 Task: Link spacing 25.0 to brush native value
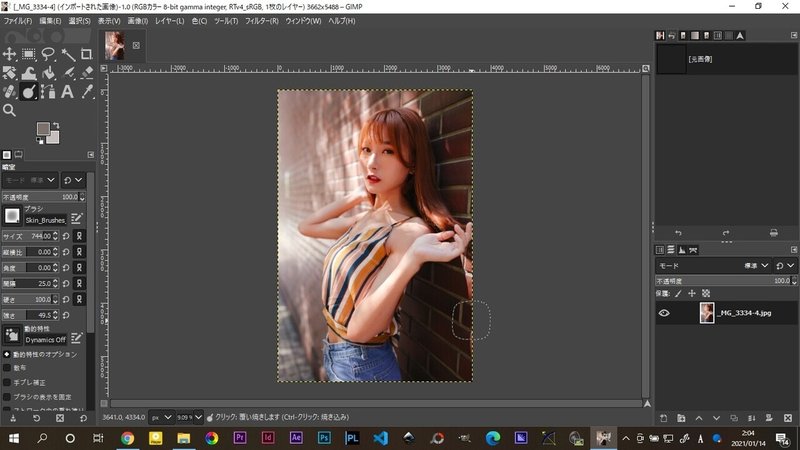click(x=79, y=284)
